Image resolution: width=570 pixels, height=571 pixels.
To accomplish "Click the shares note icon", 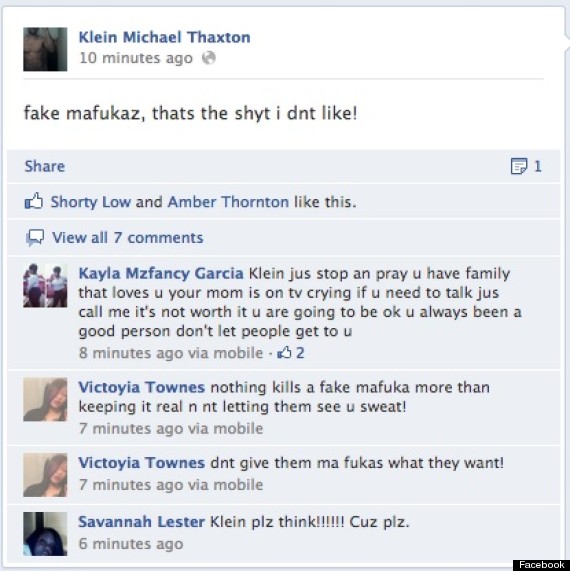I will point(519,166).
